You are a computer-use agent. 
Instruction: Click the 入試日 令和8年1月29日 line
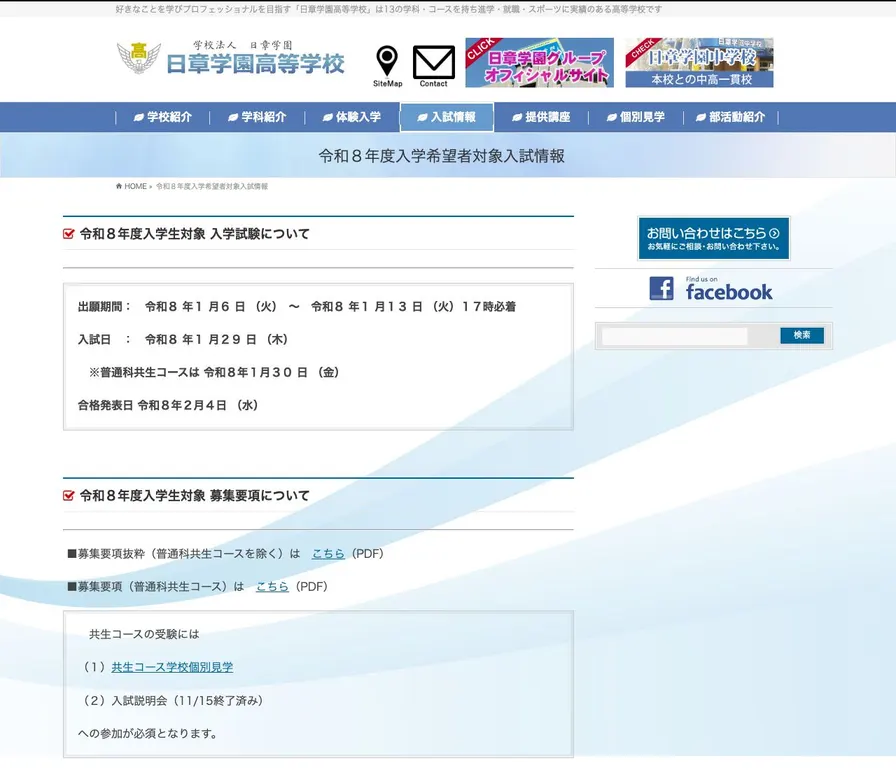click(x=183, y=339)
